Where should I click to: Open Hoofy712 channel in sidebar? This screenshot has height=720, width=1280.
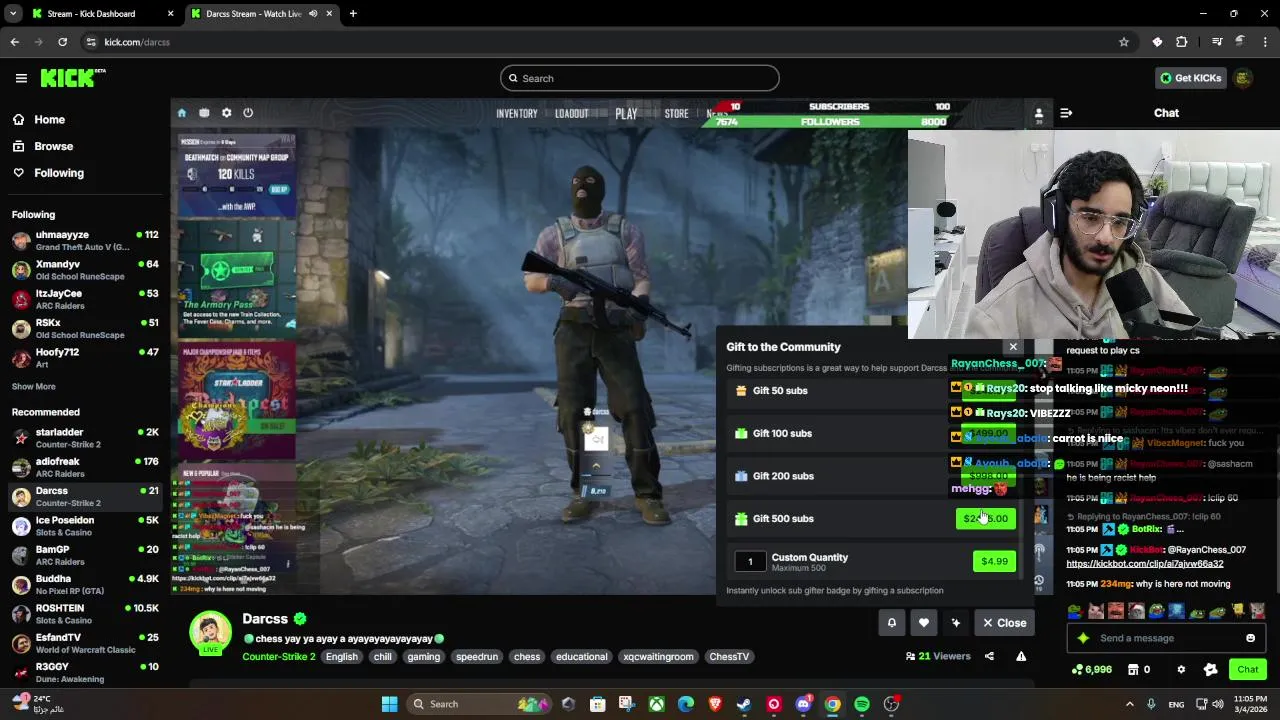click(85, 358)
